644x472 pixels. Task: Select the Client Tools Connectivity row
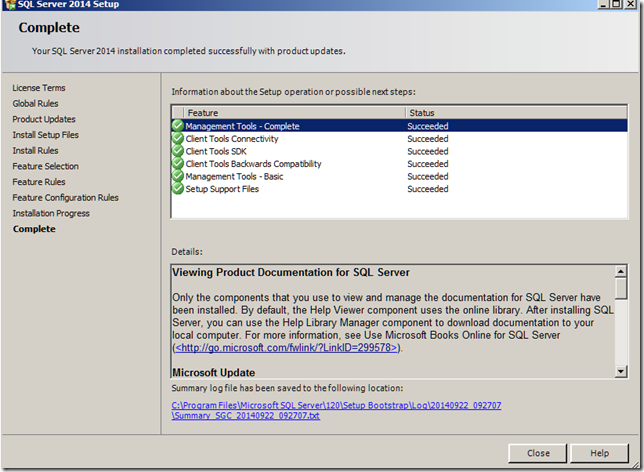399,138
